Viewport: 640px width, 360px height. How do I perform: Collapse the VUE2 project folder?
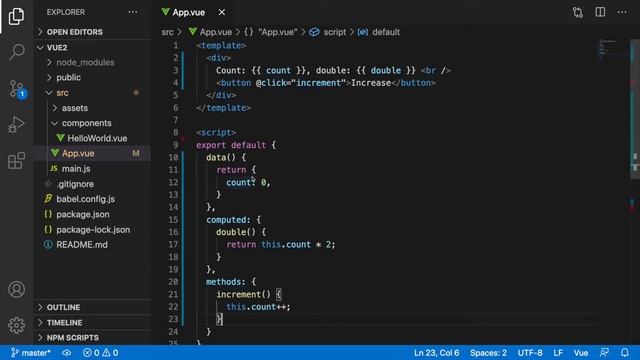pos(93,47)
